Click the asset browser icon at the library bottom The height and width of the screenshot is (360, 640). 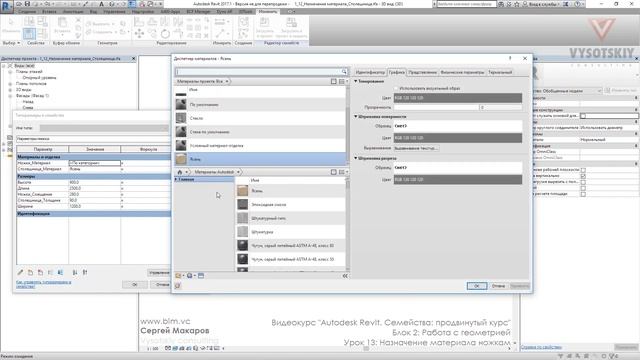point(201,276)
